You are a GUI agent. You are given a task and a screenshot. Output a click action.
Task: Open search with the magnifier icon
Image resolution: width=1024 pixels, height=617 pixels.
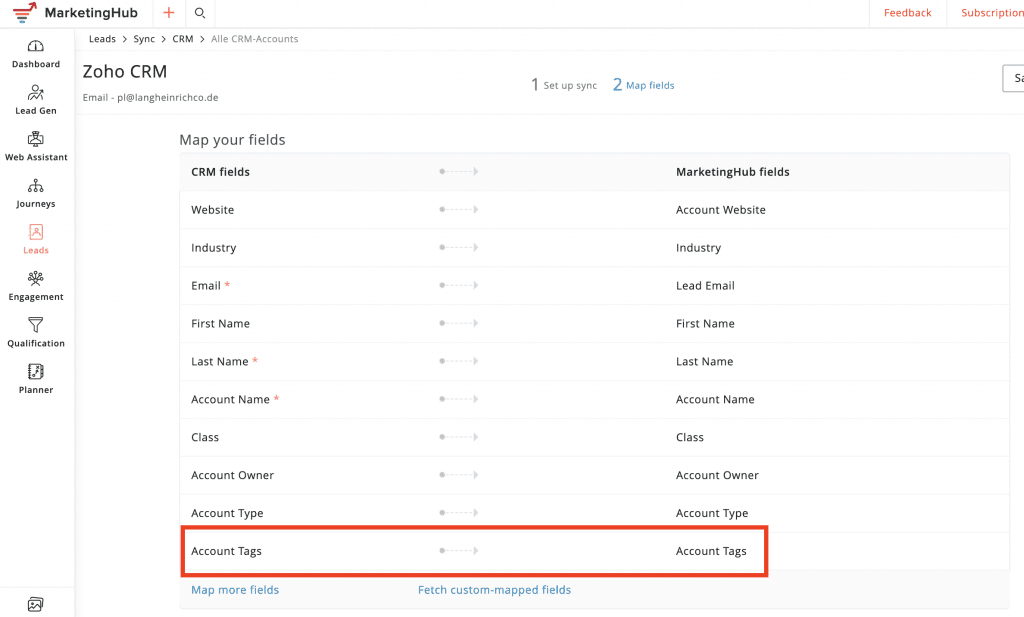(x=200, y=13)
